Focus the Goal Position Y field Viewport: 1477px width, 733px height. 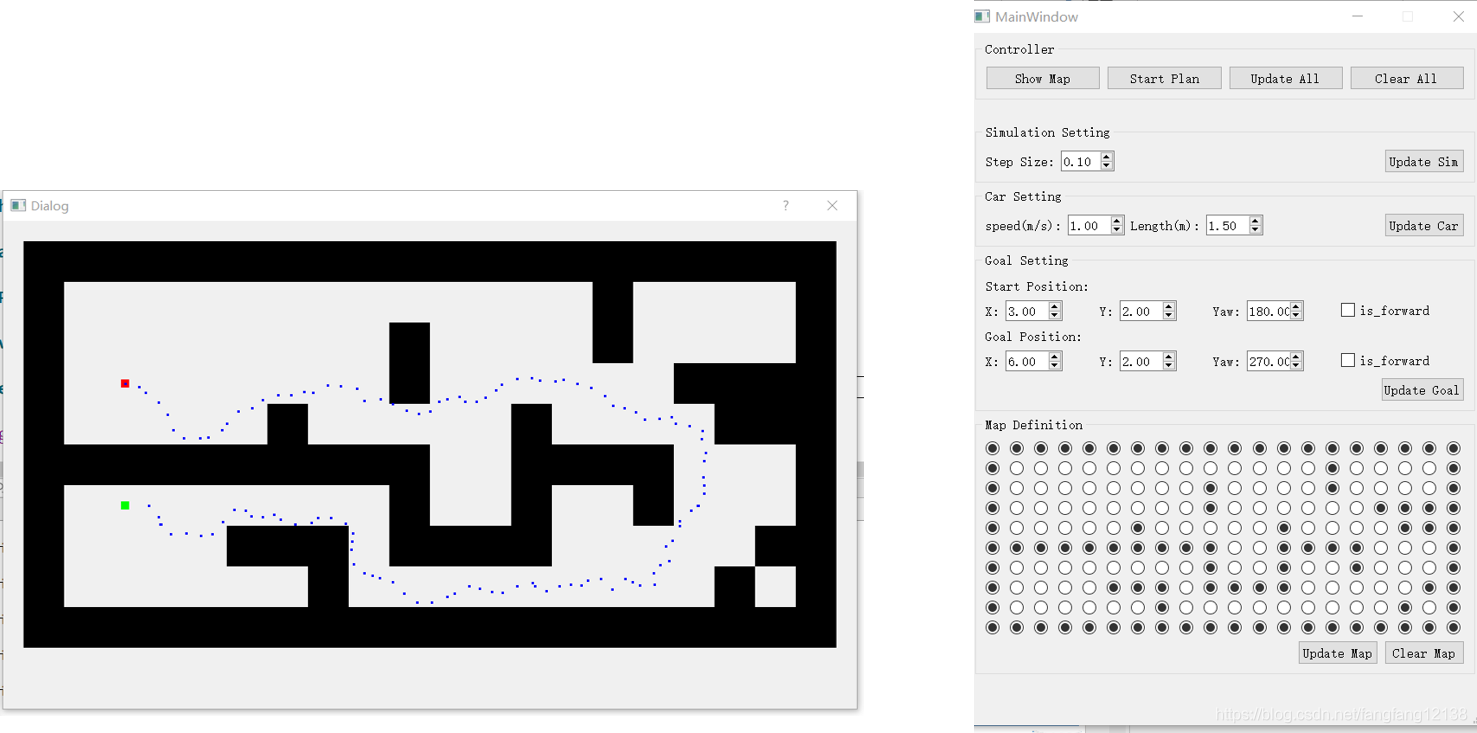(1140, 361)
